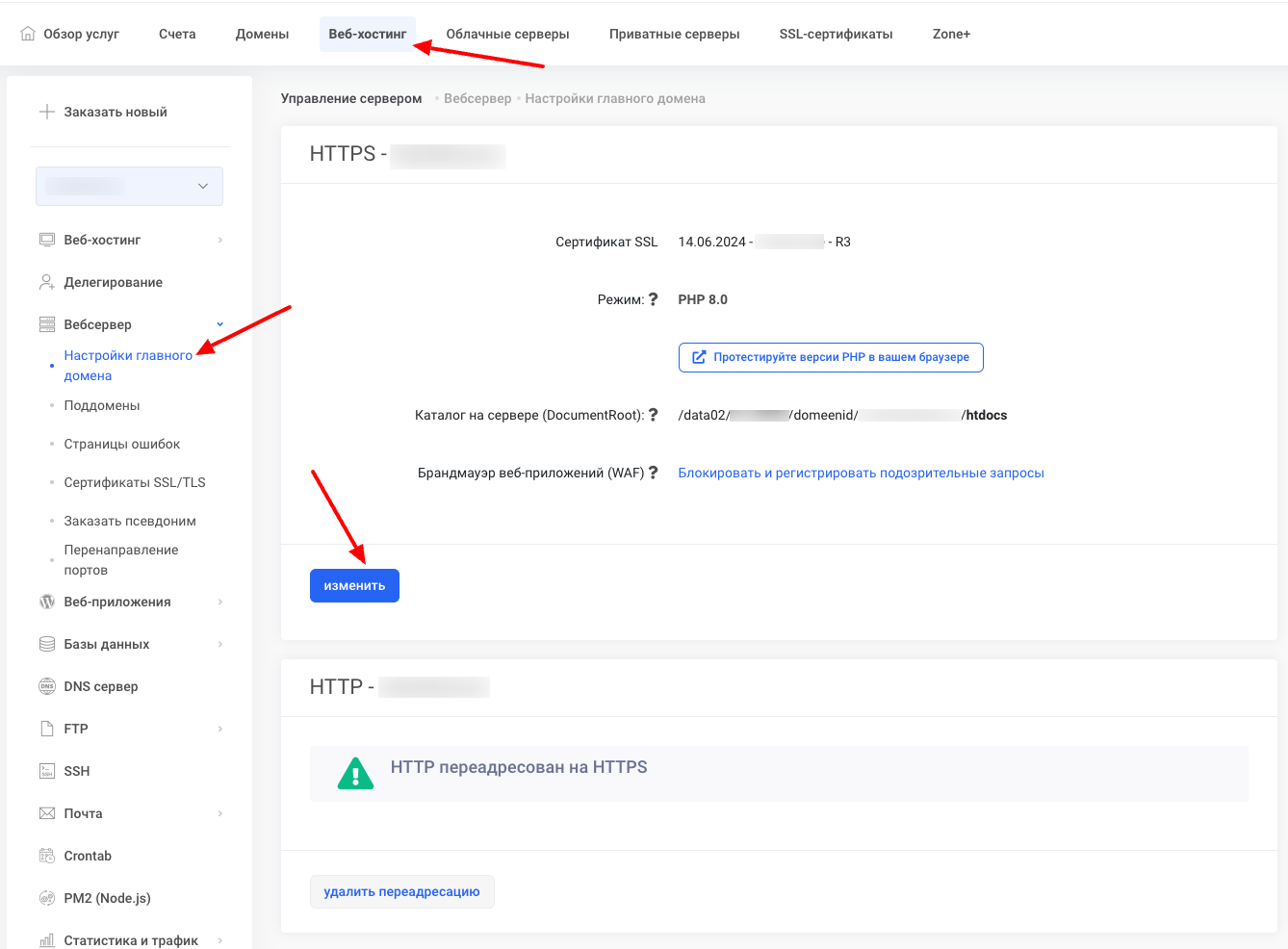The image size is (1288, 949).
Task: Open the account selector dropdown in sidebar
Action: [x=129, y=186]
